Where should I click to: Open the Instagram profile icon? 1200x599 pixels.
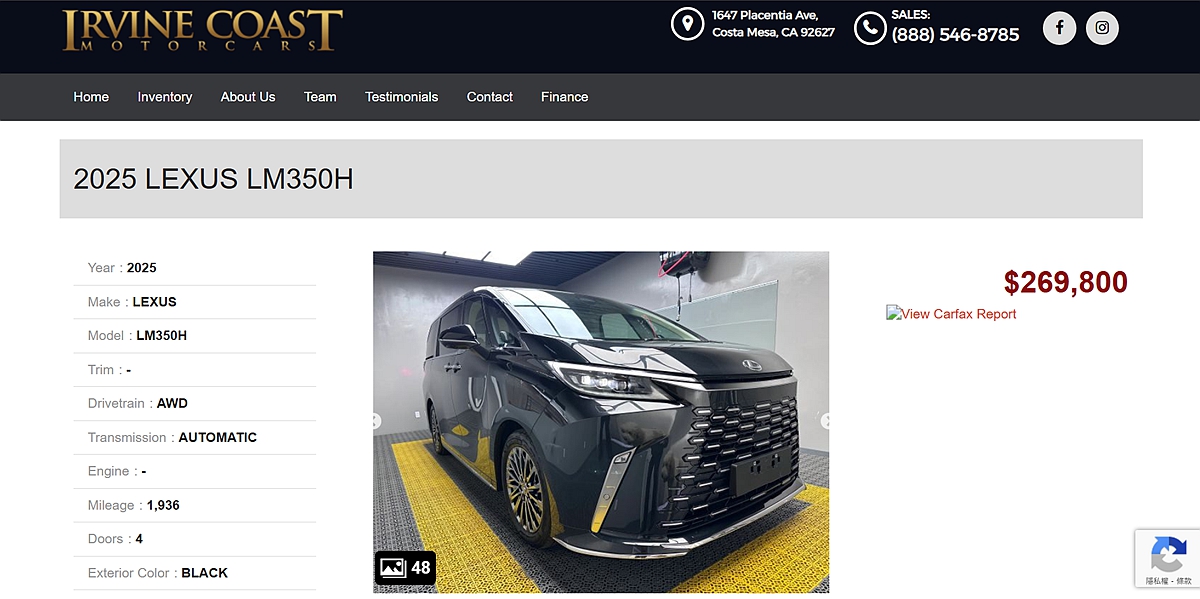(x=1102, y=28)
